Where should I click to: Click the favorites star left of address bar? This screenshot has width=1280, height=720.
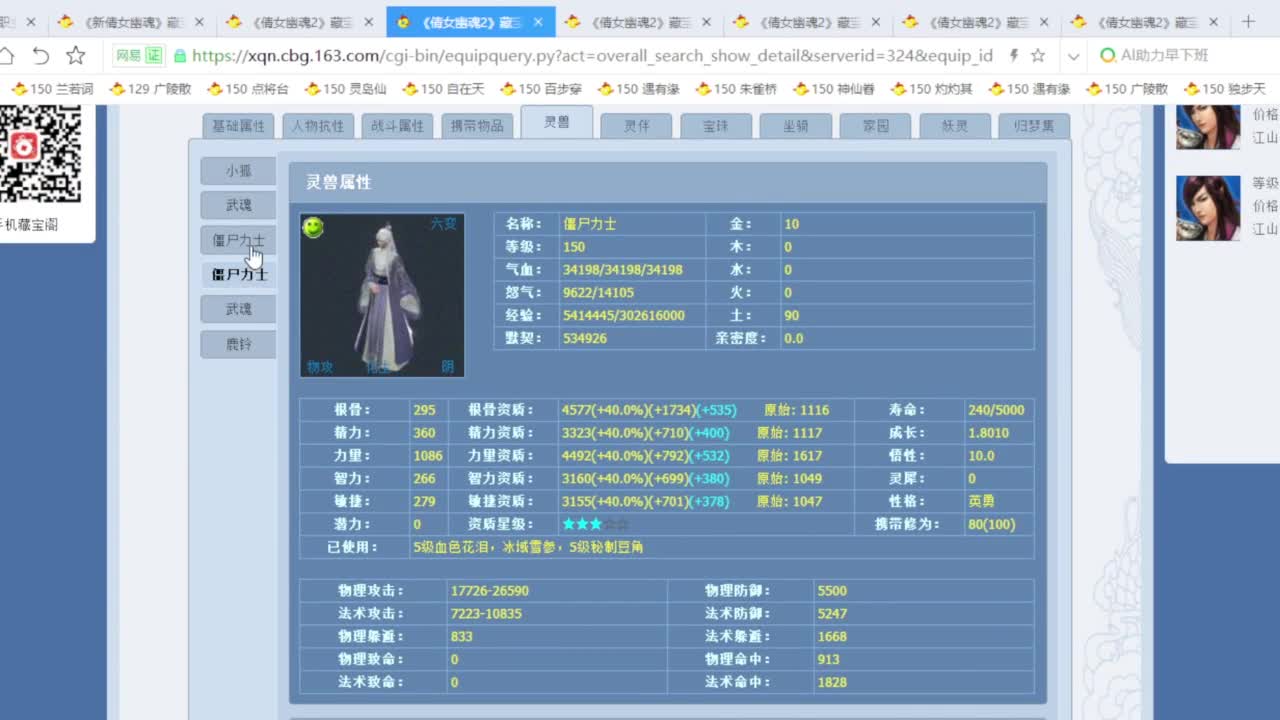coord(76,56)
